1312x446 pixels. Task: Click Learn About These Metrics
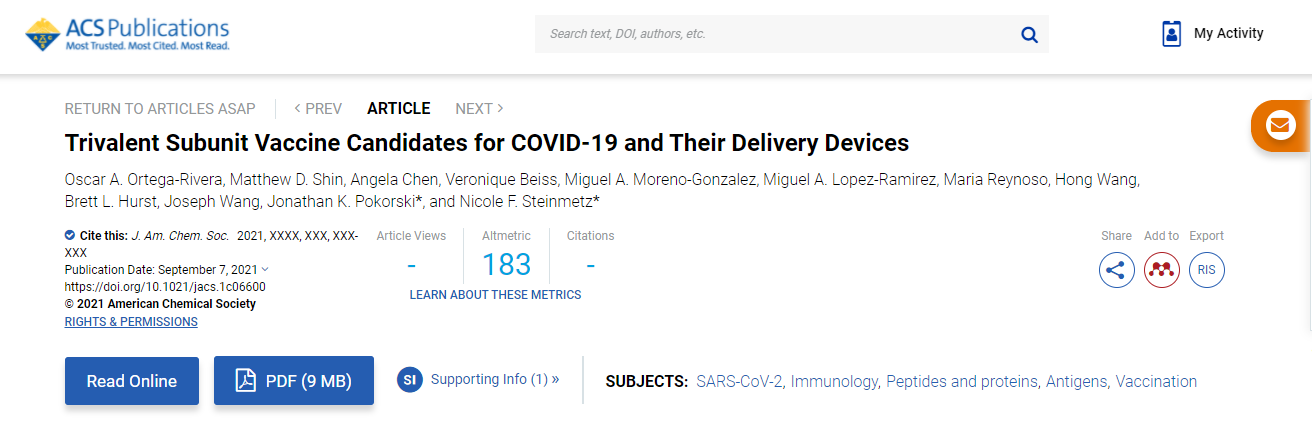495,295
